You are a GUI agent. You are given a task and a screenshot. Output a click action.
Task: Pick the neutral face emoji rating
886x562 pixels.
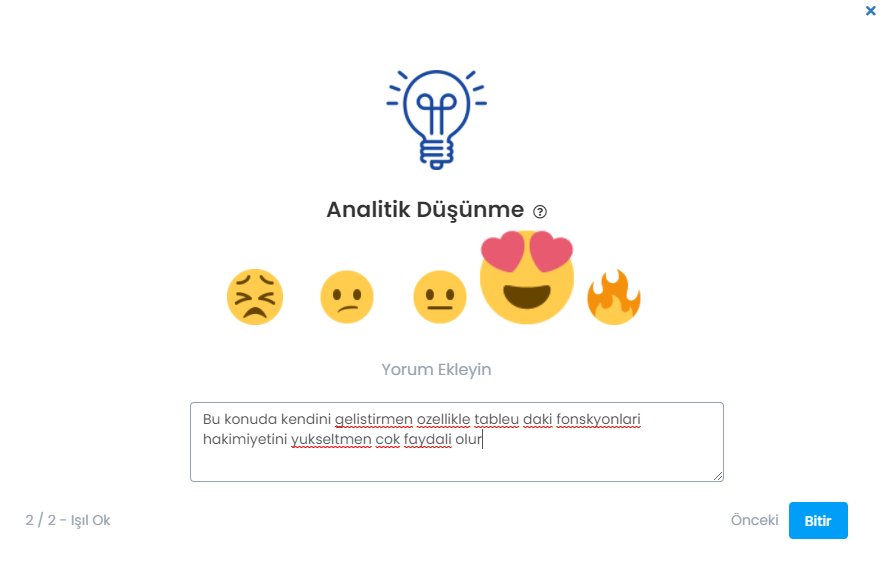(x=440, y=297)
